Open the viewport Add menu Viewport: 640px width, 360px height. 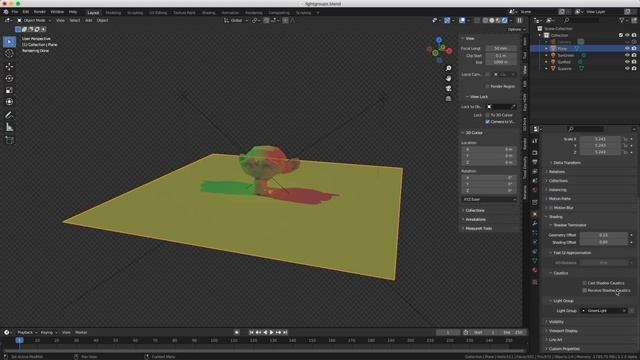(x=89, y=20)
